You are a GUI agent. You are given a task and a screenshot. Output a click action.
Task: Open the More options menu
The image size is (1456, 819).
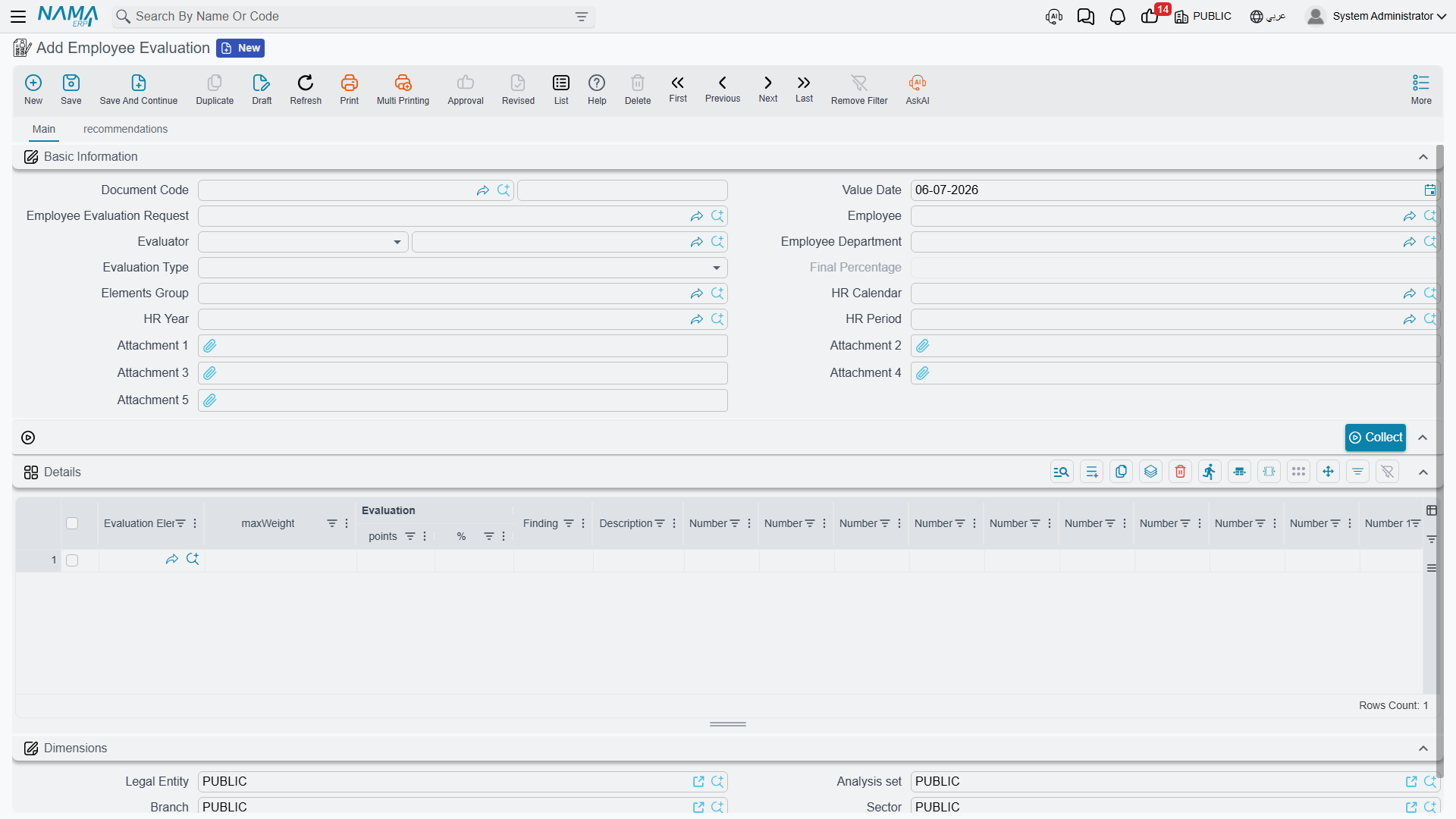1421,89
